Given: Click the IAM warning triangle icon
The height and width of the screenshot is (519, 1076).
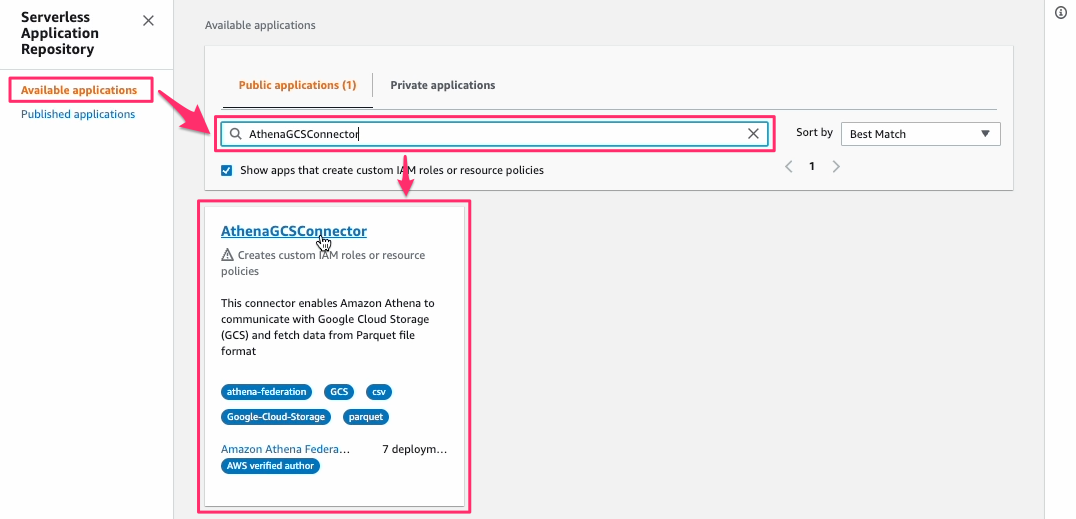Looking at the screenshot, I should tap(227, 255).
